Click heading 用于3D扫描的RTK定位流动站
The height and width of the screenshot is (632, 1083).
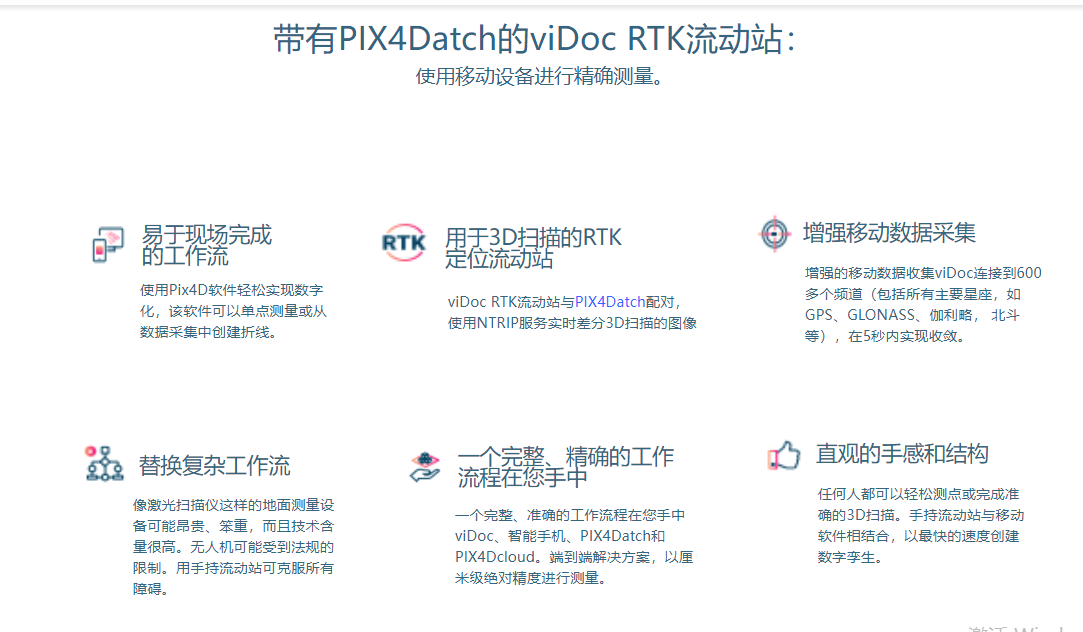pyautogui.click(x=533, y=247)
